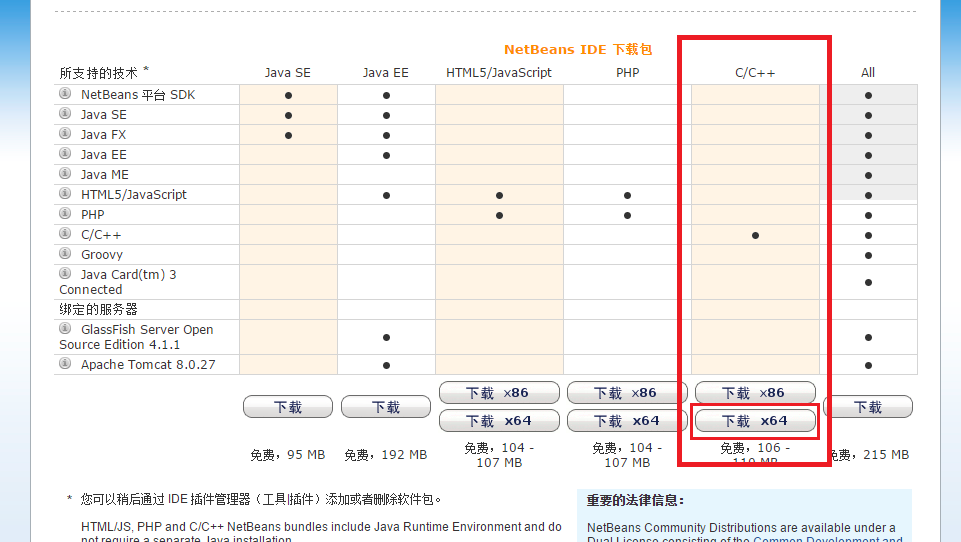Download C/C++ x86 bundle
961x542 pixels.
click(x=755, y=392)
